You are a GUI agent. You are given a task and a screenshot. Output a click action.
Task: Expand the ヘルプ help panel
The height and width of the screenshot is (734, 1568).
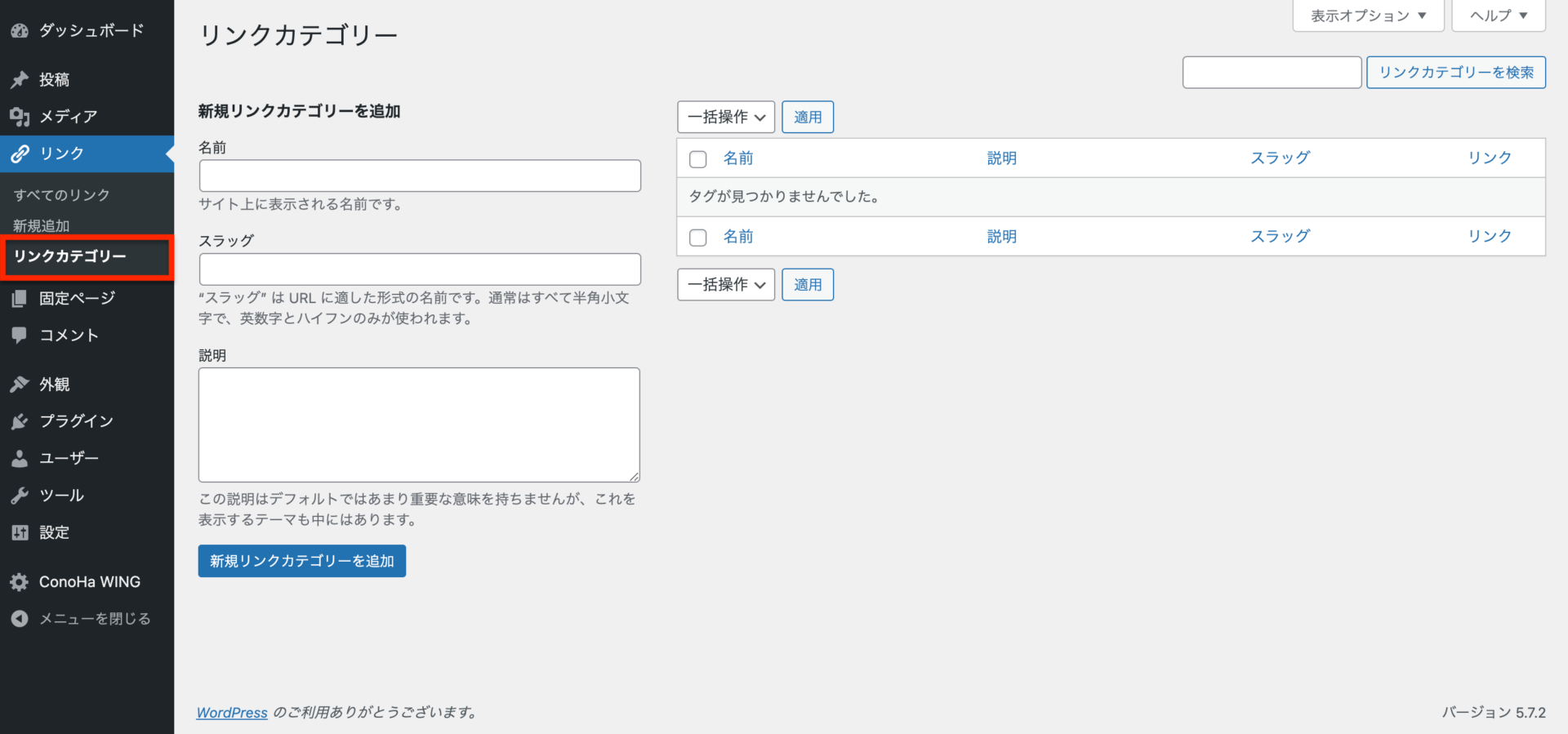click(1499, 16)
